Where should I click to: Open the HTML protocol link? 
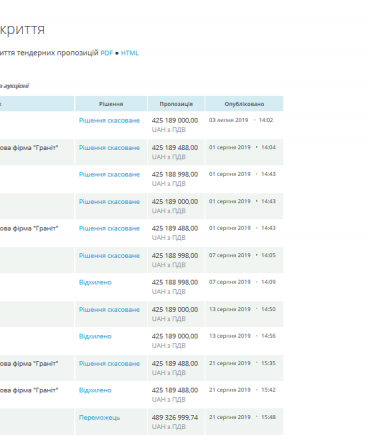(130, 53)
